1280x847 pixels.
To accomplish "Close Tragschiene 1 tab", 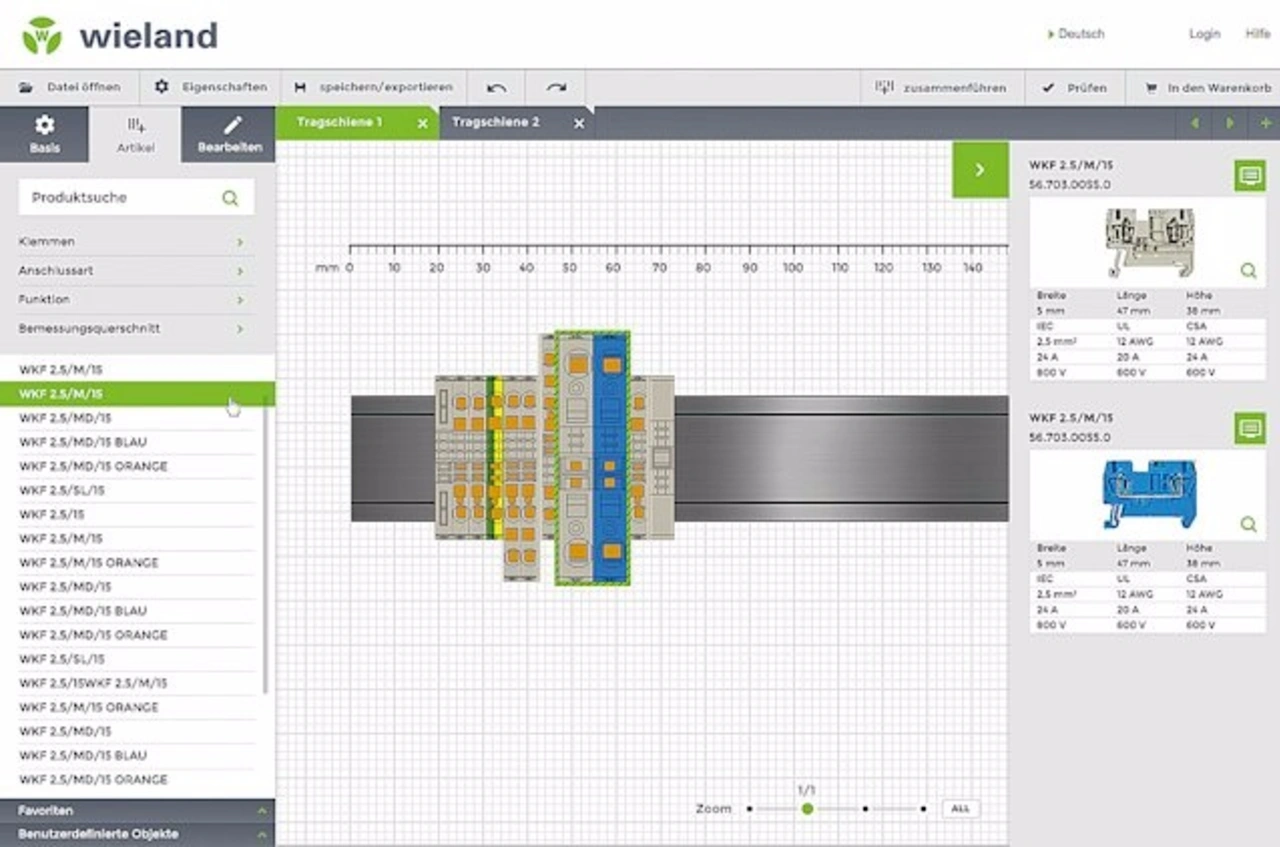I will coord(422,123).
